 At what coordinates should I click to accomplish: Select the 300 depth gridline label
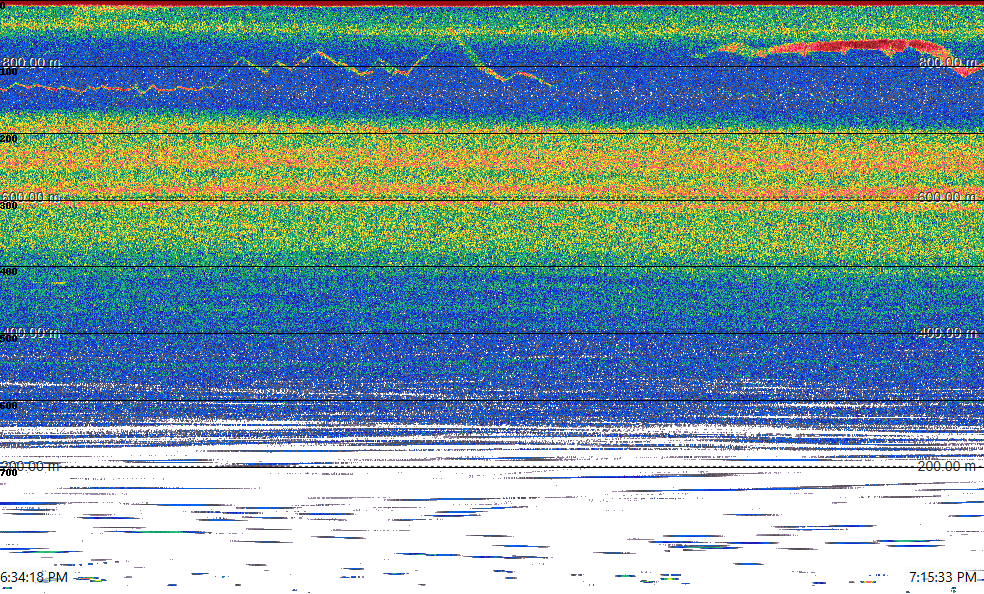coord(9,205)
